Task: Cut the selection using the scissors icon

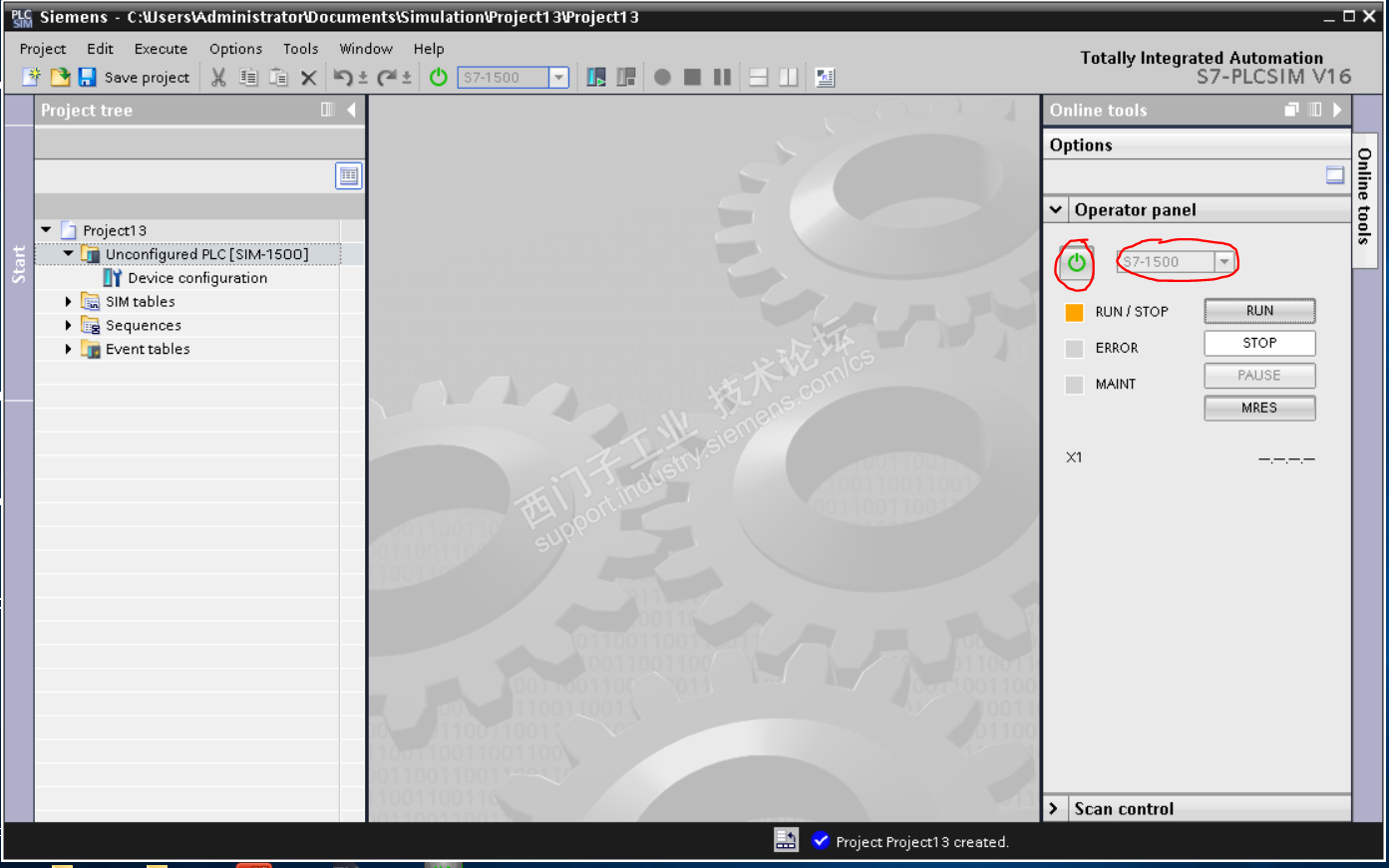Action: tap(218, 77)
